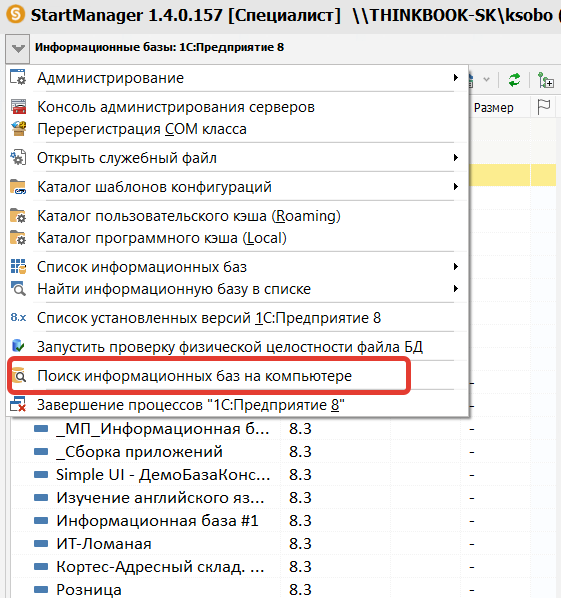Expand Список информационных баз submenu arrow
The height and width of the screenshot is (598, 561).
click(x=456, y=267)
